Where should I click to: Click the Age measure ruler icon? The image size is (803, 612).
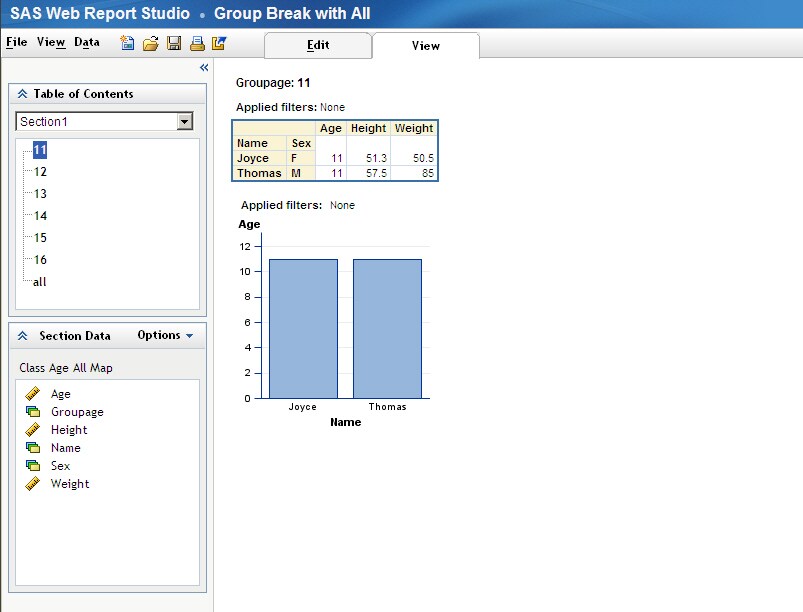pyautogui.click(x=33, y=394)
